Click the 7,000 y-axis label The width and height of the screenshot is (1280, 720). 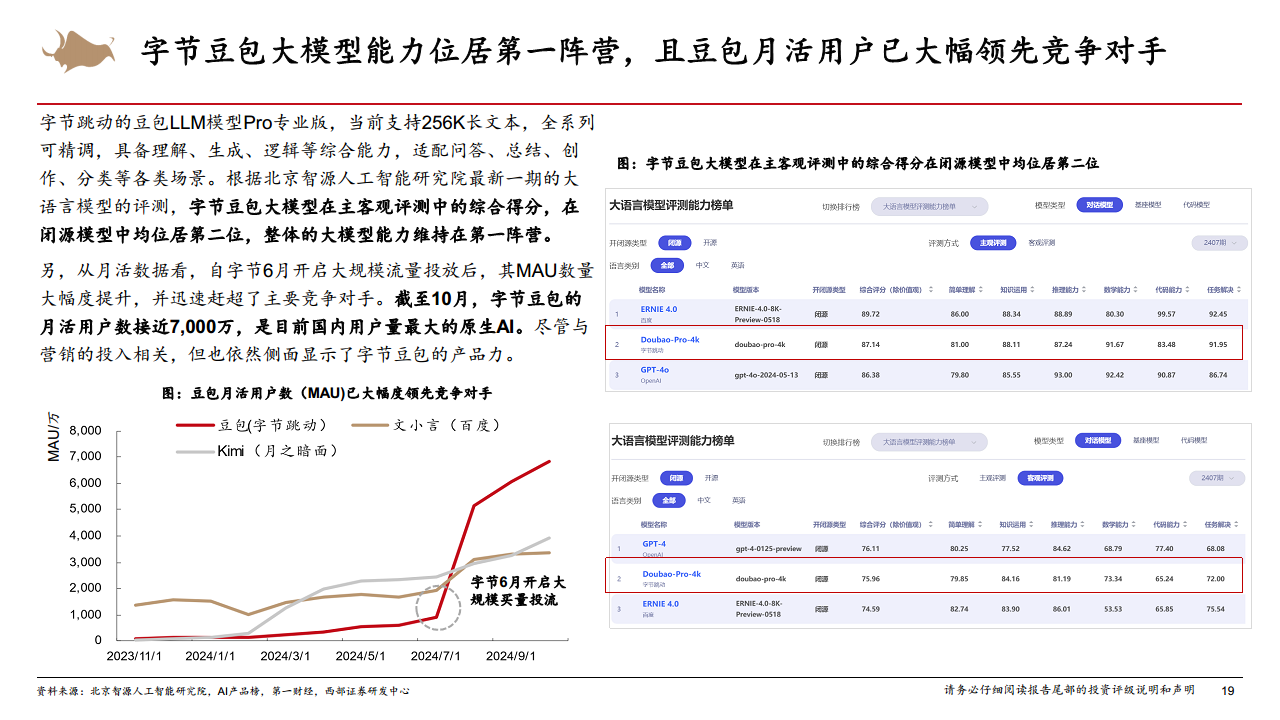coord(85,456)
